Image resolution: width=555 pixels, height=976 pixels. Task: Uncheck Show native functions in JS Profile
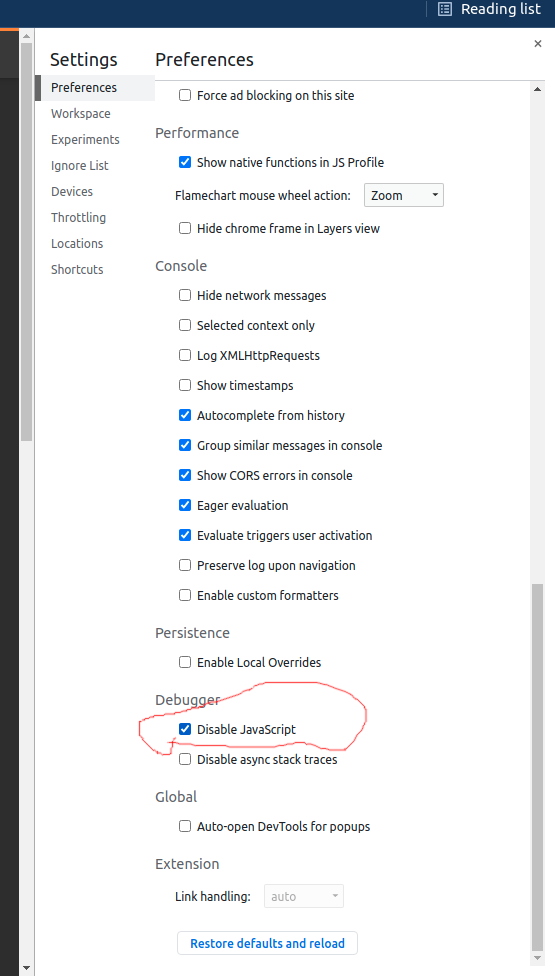click(185, 162)
